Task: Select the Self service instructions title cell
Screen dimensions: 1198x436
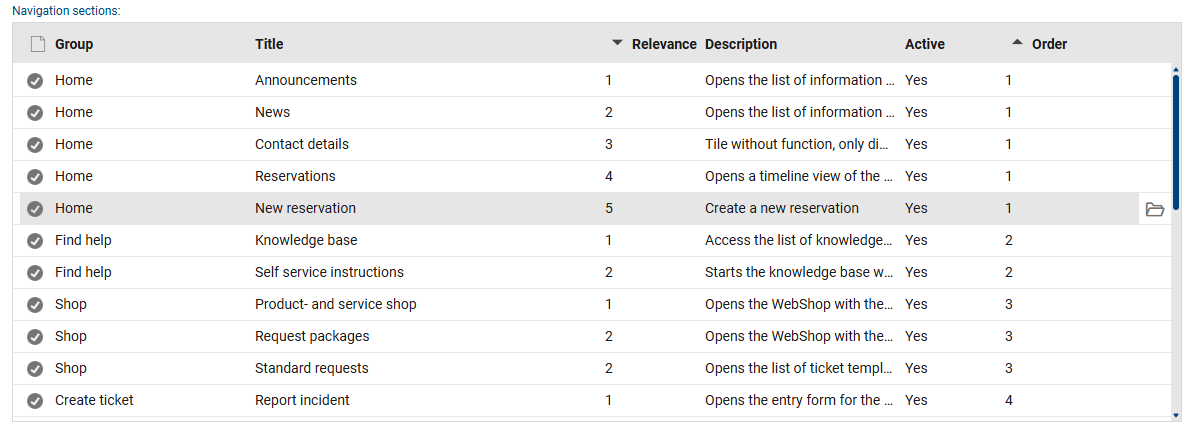Action: coord(329,273)
